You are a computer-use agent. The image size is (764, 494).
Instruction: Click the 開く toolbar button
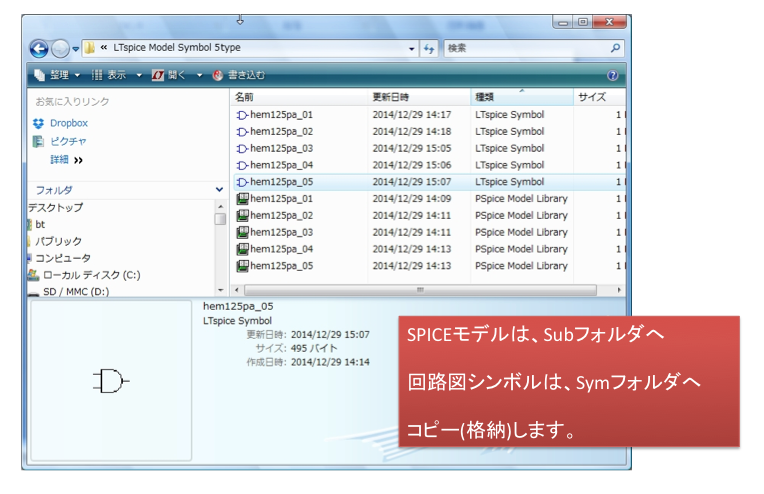[169, 75]
